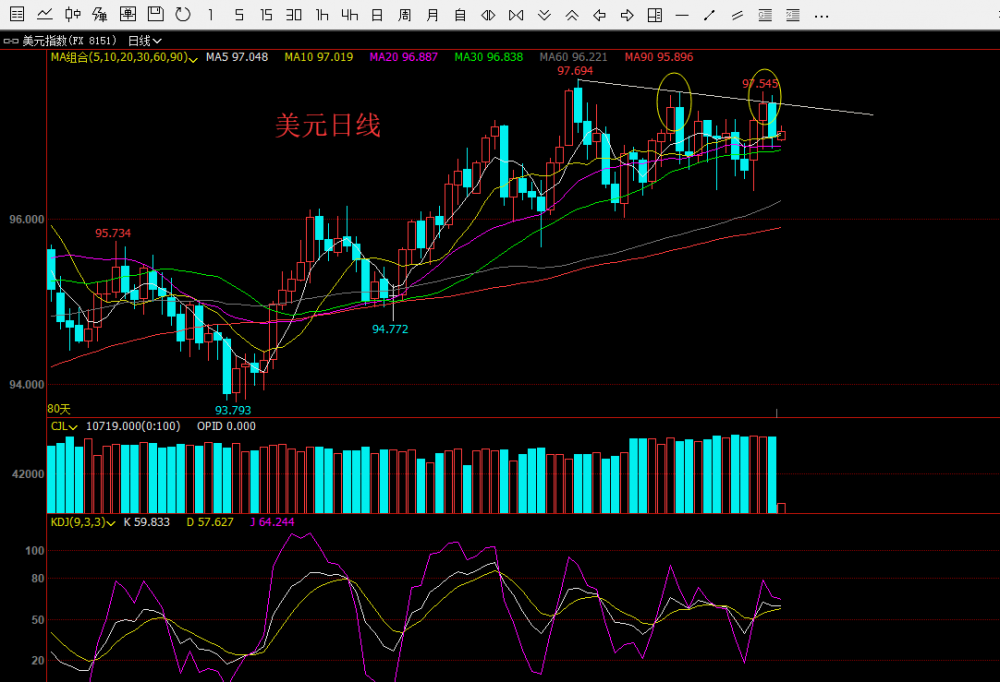Switch to 1-minute period
This screenshot has height=682, width=1000.
pos(210,14)
